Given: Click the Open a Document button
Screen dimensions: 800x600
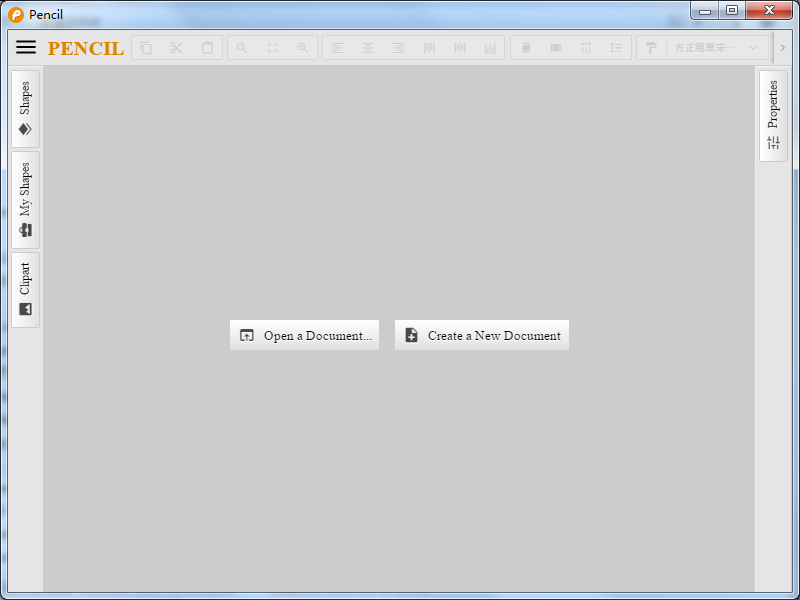Looking at the screenshot, I should (x=304, y=335).
